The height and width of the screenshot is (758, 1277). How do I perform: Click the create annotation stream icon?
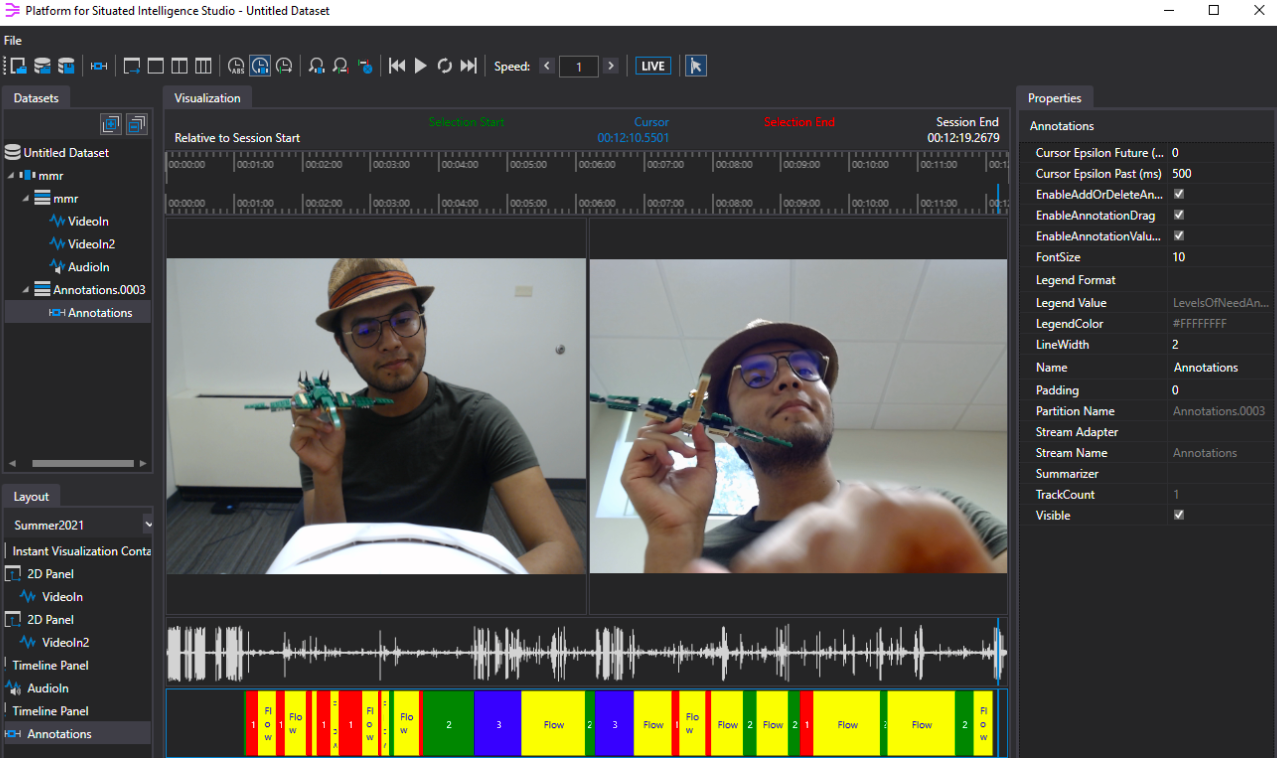tap(99, 66)
